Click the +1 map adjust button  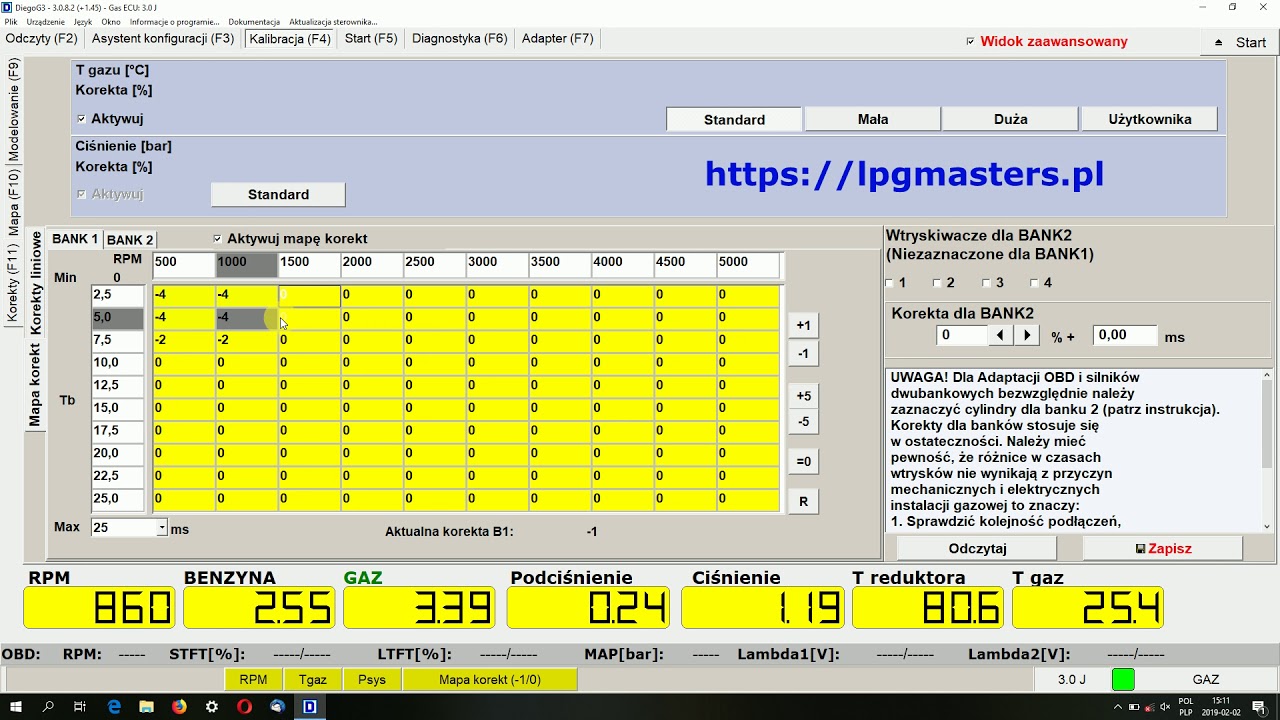pos(803,326)
